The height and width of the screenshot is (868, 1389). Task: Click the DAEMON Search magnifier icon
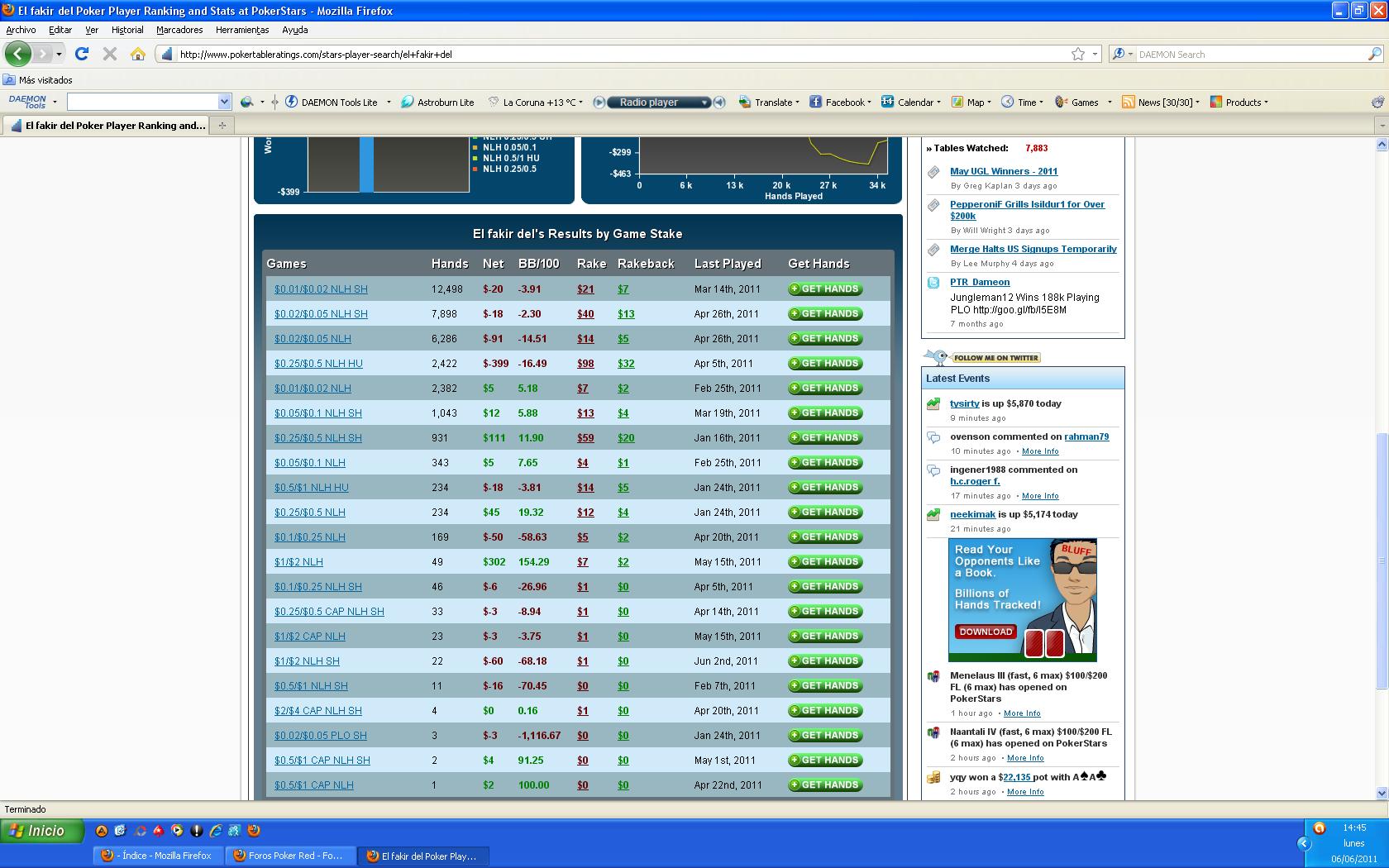(x=1375, y=54)
